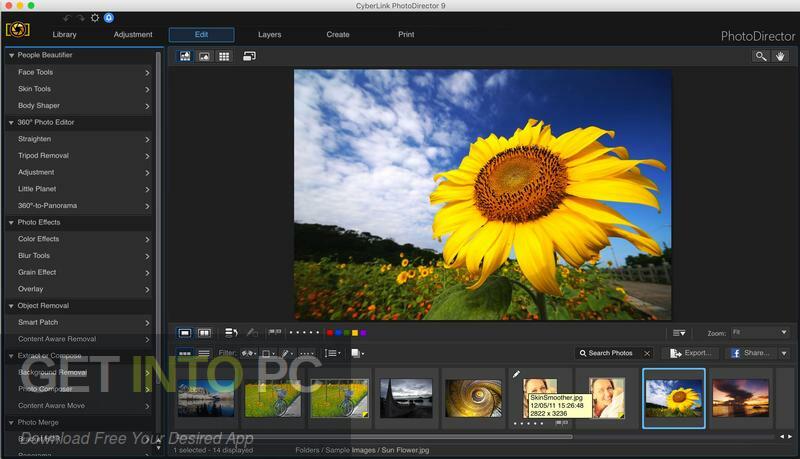
Task: Click the pencil edit icon in viewer toolbar
Action: (x=252, y=333)
